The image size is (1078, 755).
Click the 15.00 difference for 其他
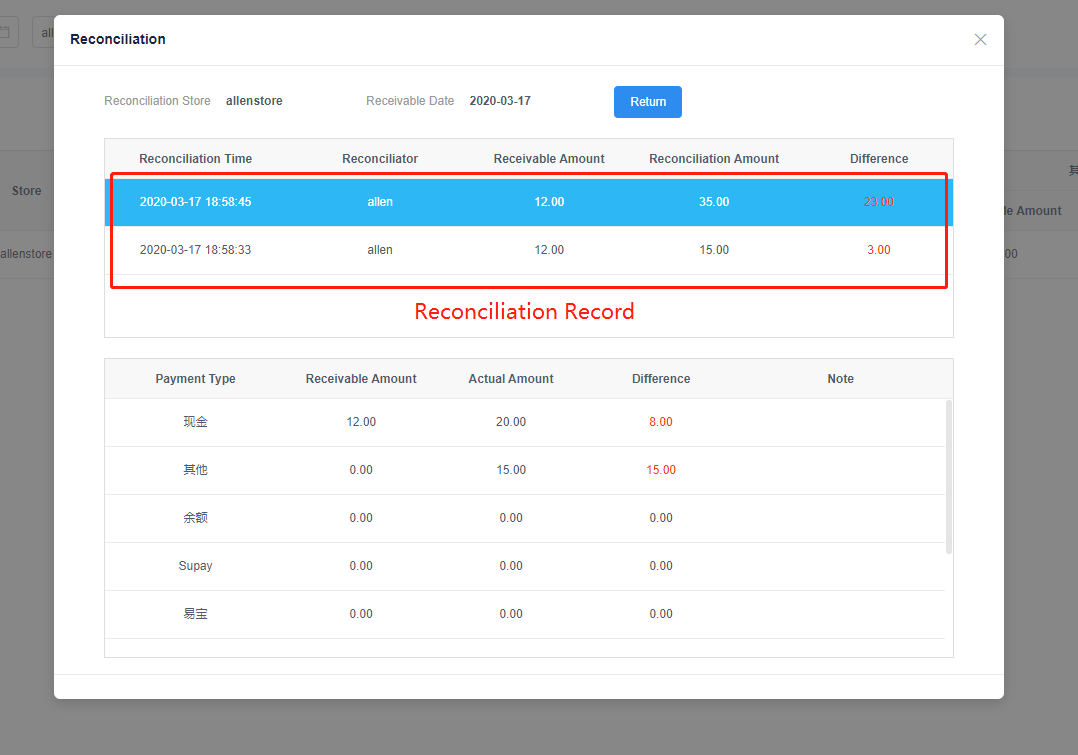click(661, 470)
